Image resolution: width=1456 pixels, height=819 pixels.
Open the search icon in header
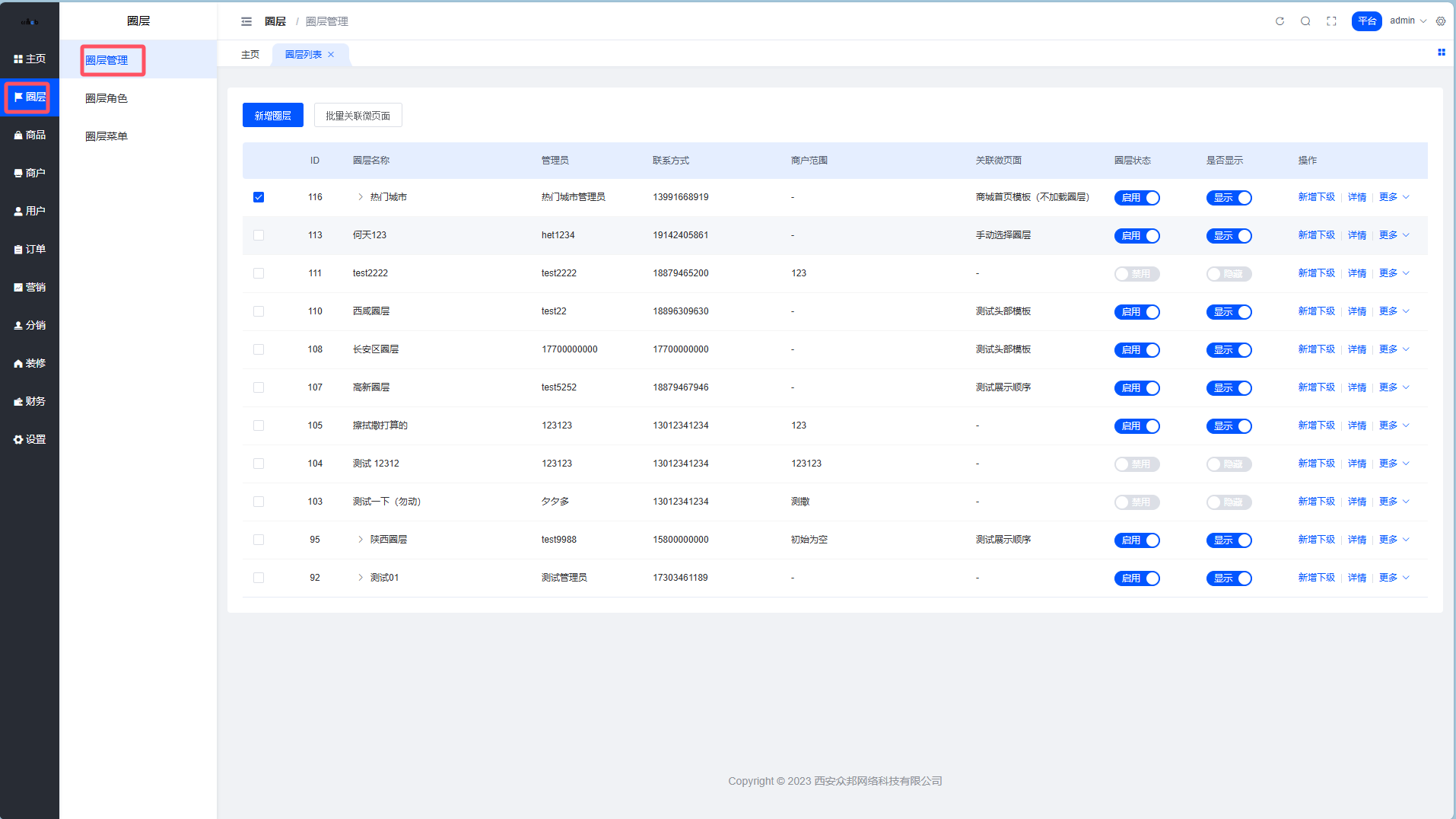pyautogui.click(x=1305, y=21)
